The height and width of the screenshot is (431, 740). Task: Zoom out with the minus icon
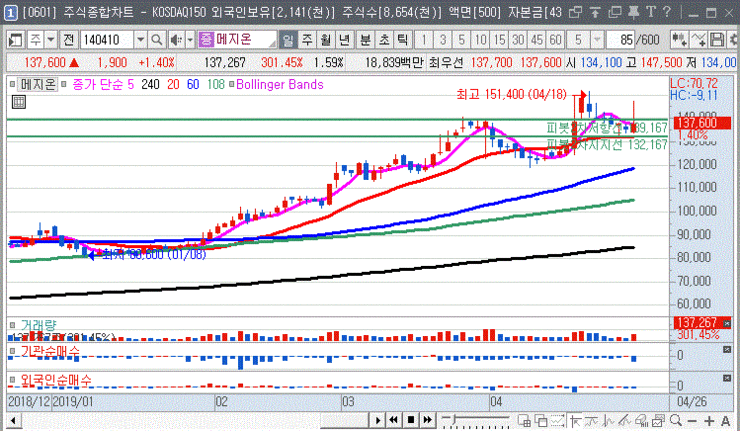(692, 421)
